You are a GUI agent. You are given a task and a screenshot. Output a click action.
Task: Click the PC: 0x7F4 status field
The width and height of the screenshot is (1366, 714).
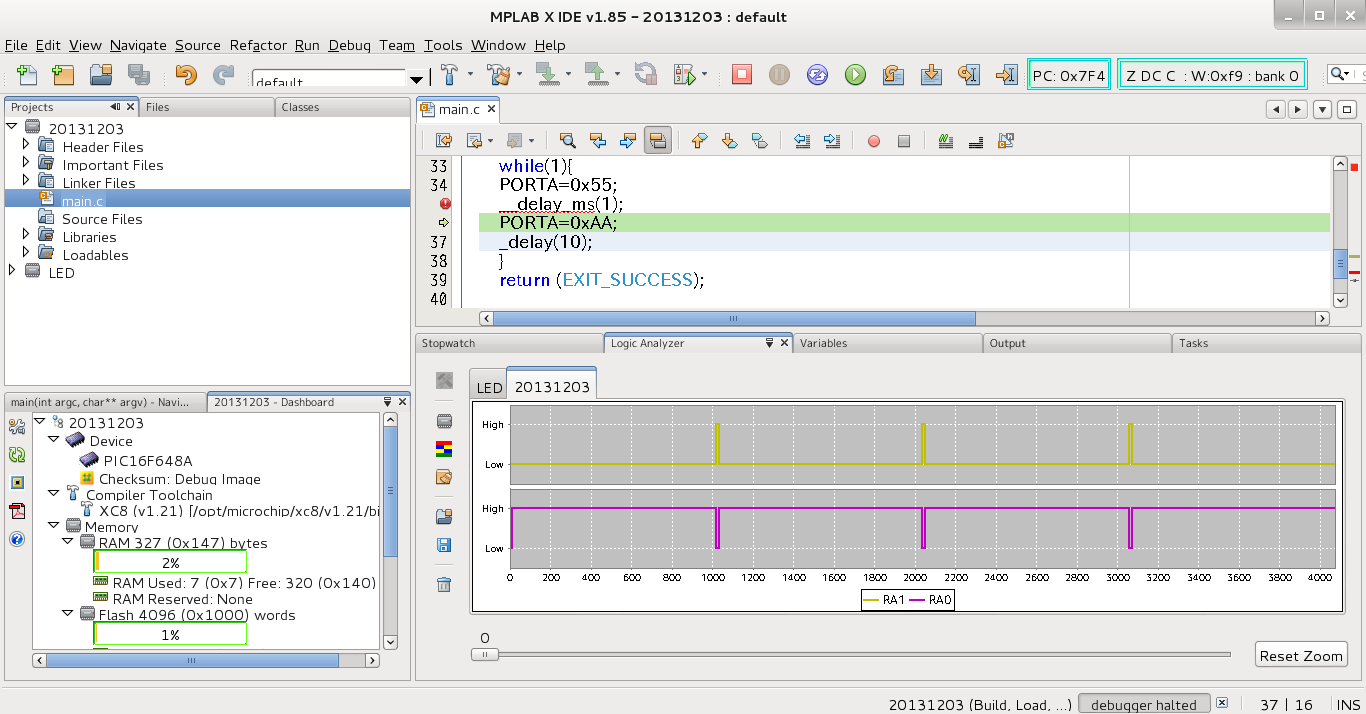[1069, 75]
